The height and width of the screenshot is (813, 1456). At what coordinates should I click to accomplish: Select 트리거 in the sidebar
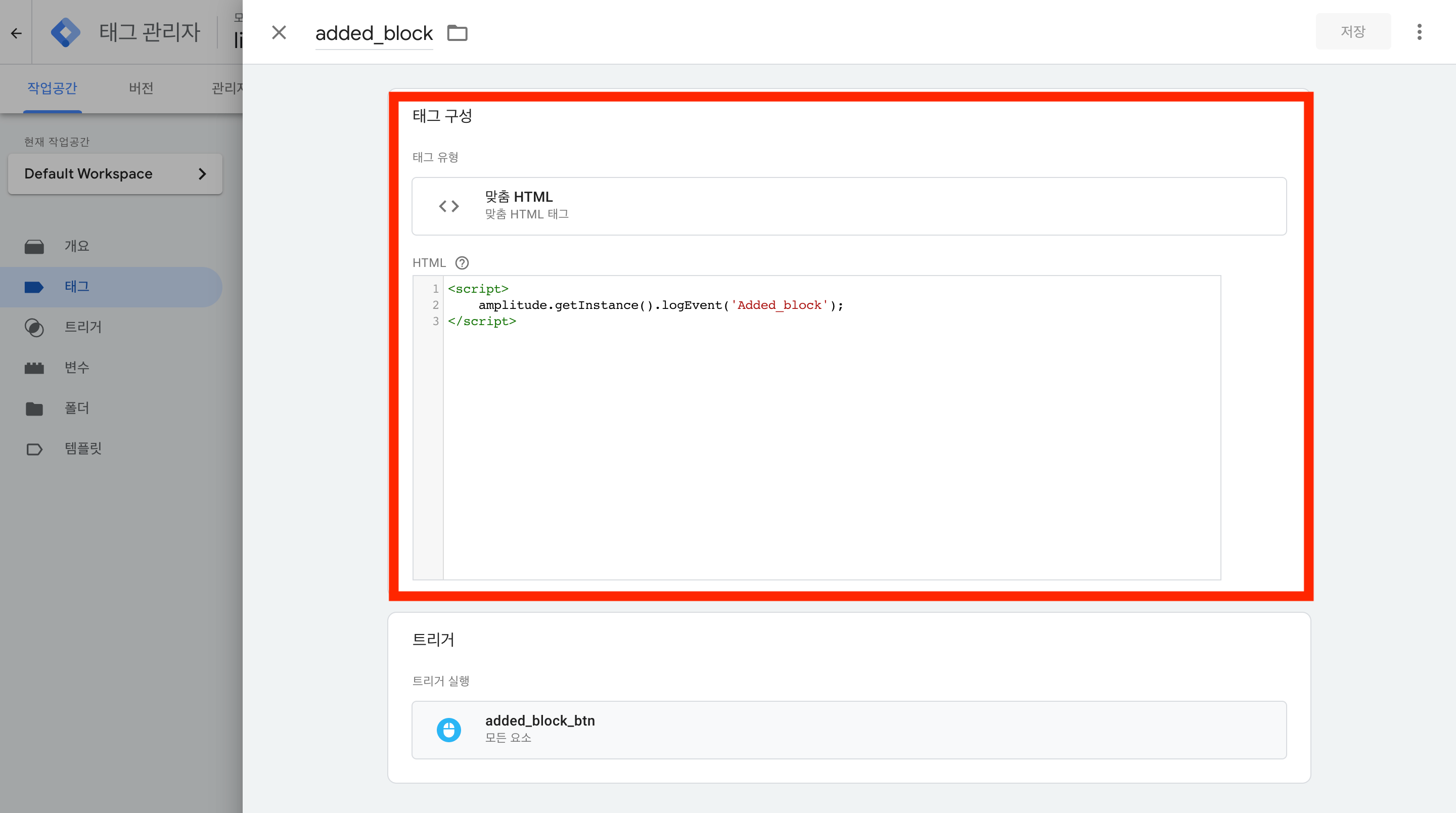pos(82,327)
